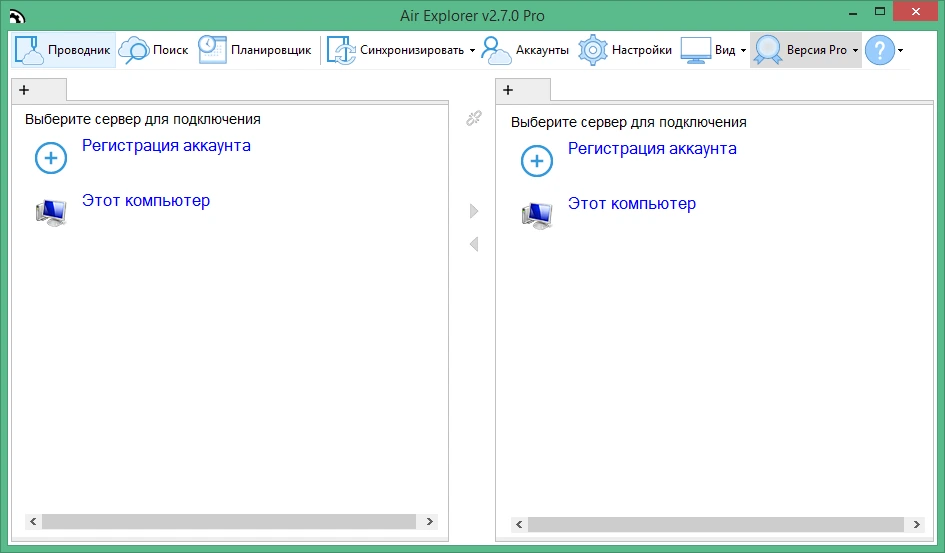Expand the Синхронизировать dropdown arrow
This screenshot has height=553, width=945.
click(x=472, y=51)
